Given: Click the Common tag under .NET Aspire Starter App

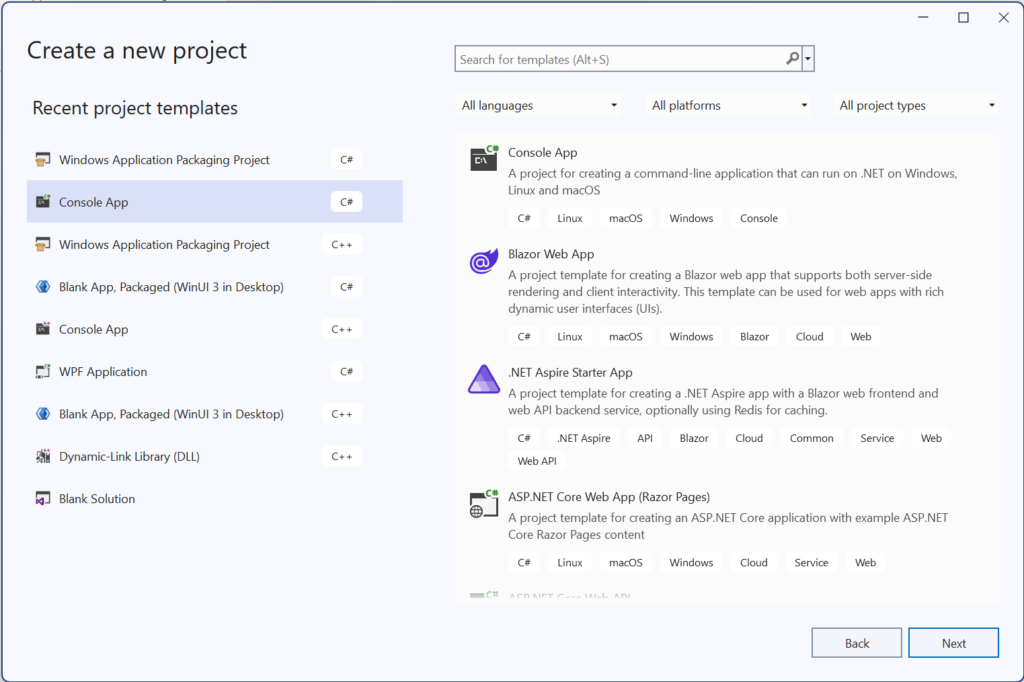Looking at the screenshot, I should click(x=812, y=438).
